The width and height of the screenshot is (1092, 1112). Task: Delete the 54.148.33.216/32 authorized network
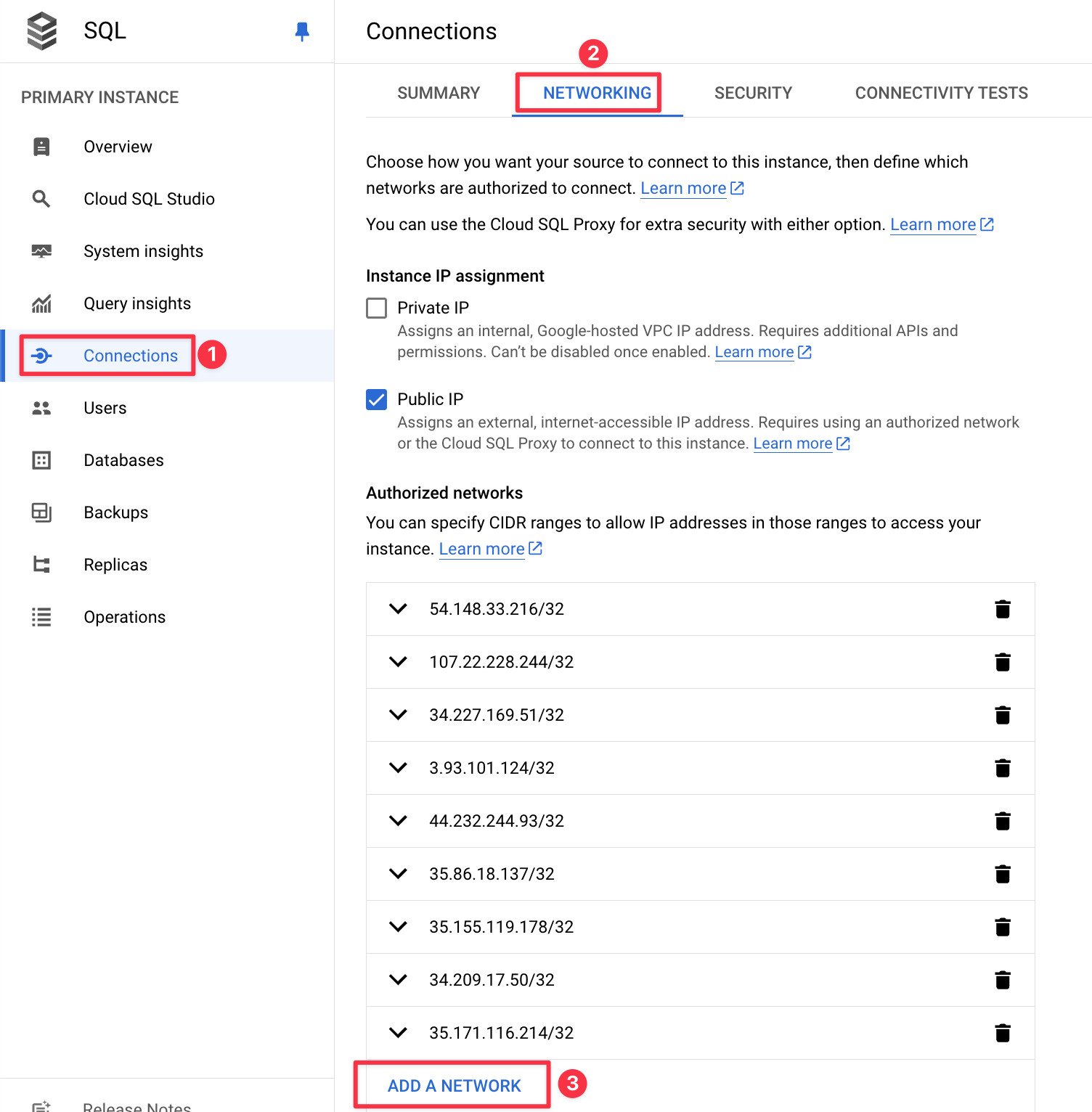(x=1003, y=609)
